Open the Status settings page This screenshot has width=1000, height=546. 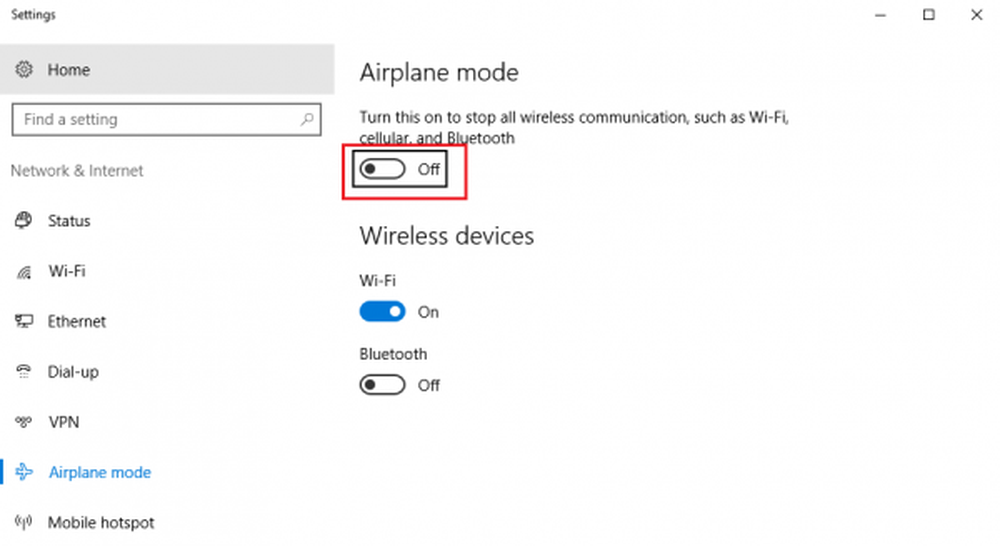pos(69,221)
